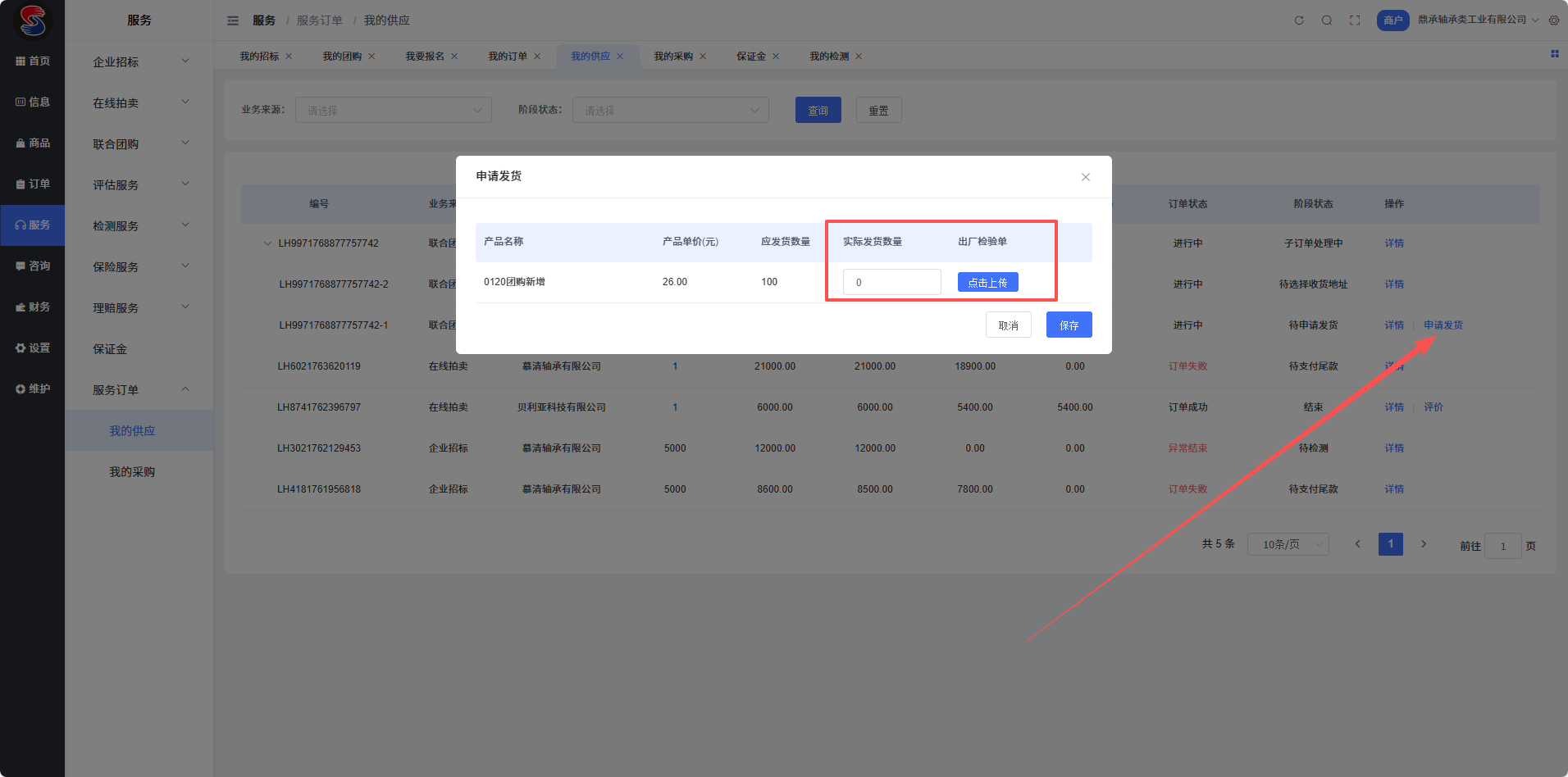Image resolution: width=1568 pixels, height=777 pixels.
Task: Open the 业务来源 dropdown
Action: (394, 111)
